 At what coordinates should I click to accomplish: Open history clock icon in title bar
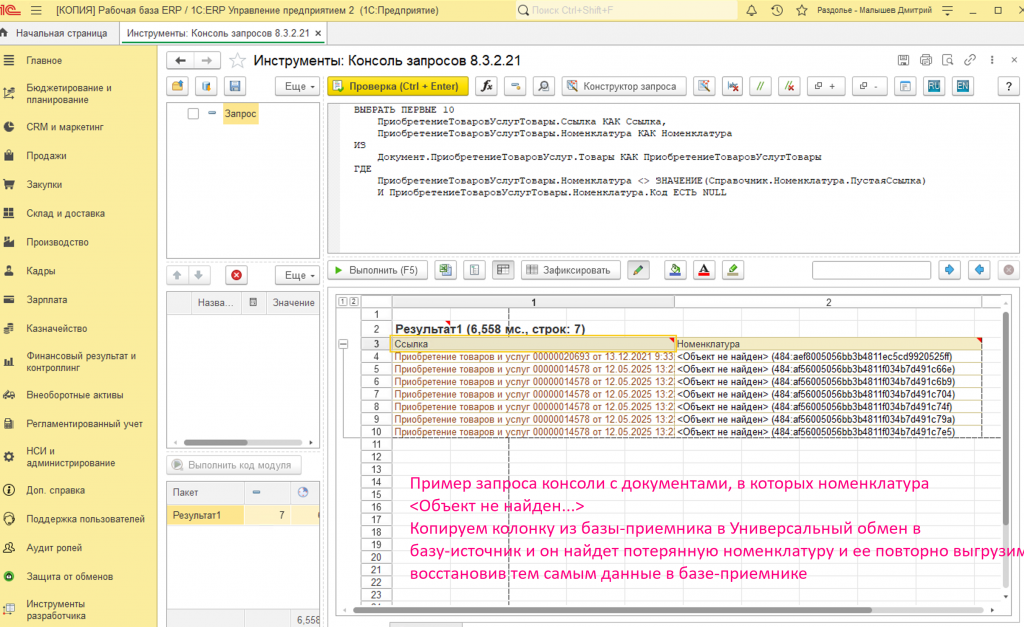tap(776, 10)
